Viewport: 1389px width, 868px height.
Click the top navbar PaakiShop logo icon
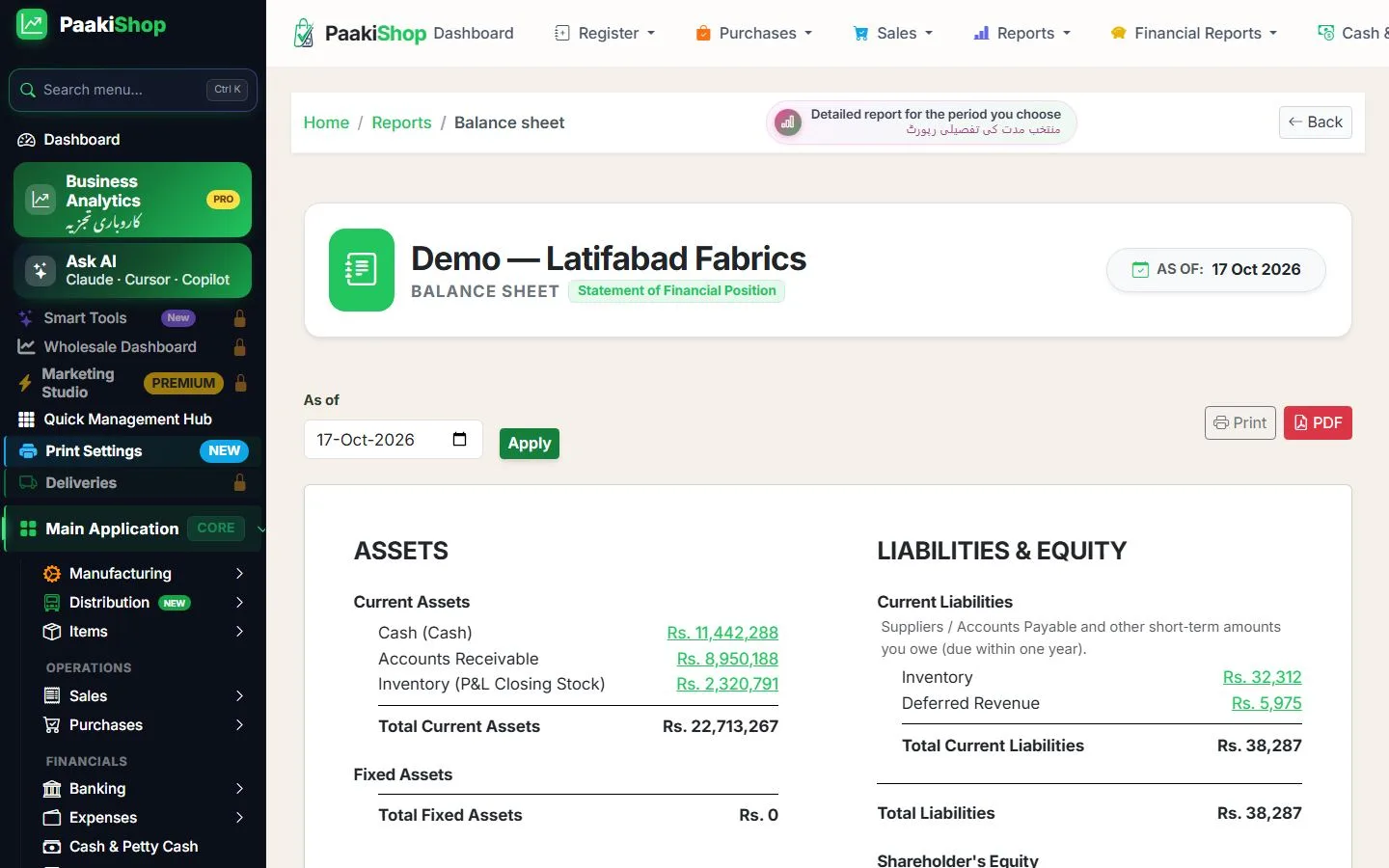[304, 33]
